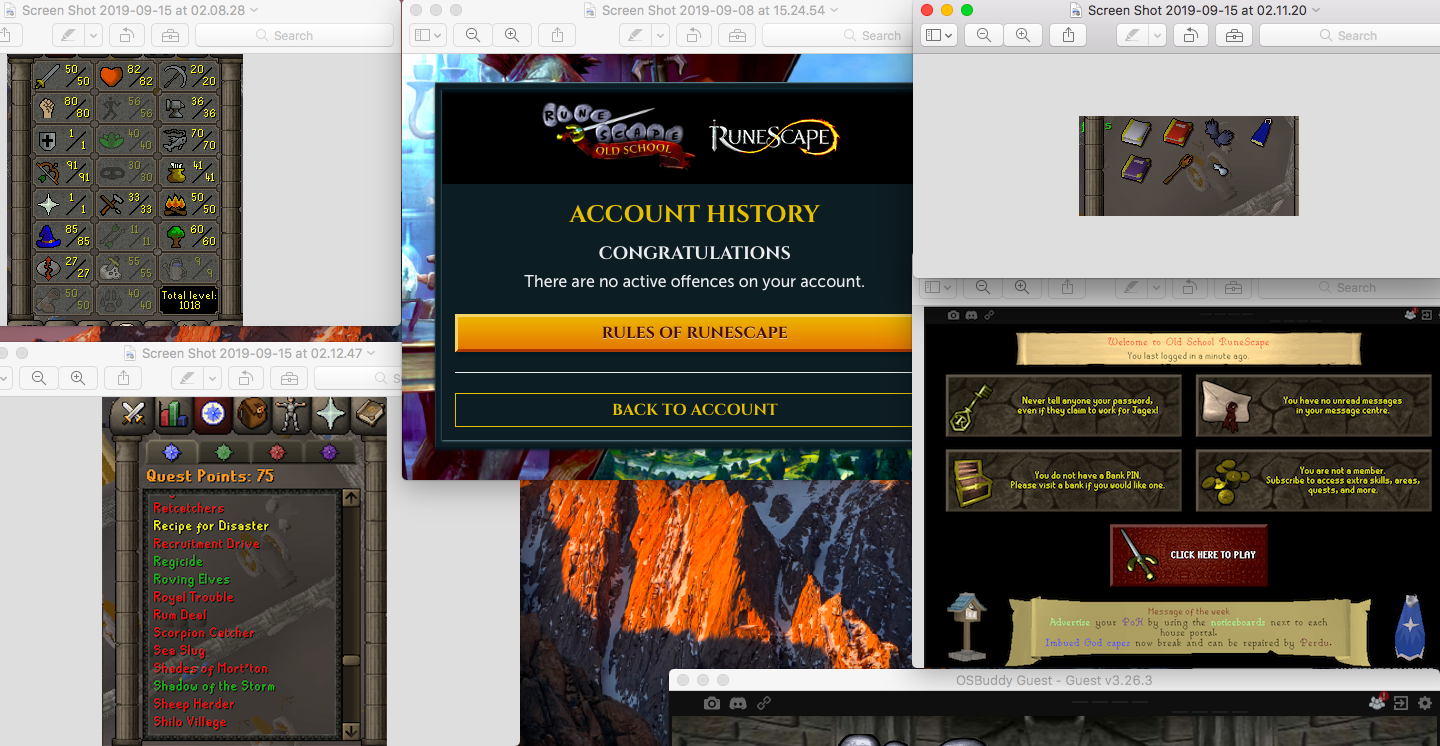Click the BACK TO ACCOUNT button
The image size is (1440, 746).
[684, 410]
